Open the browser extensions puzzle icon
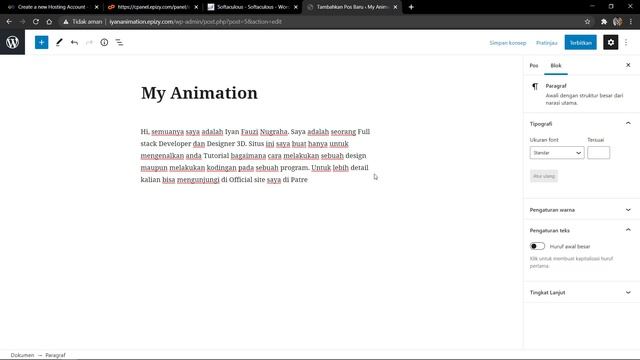 (x=604, y=22)
